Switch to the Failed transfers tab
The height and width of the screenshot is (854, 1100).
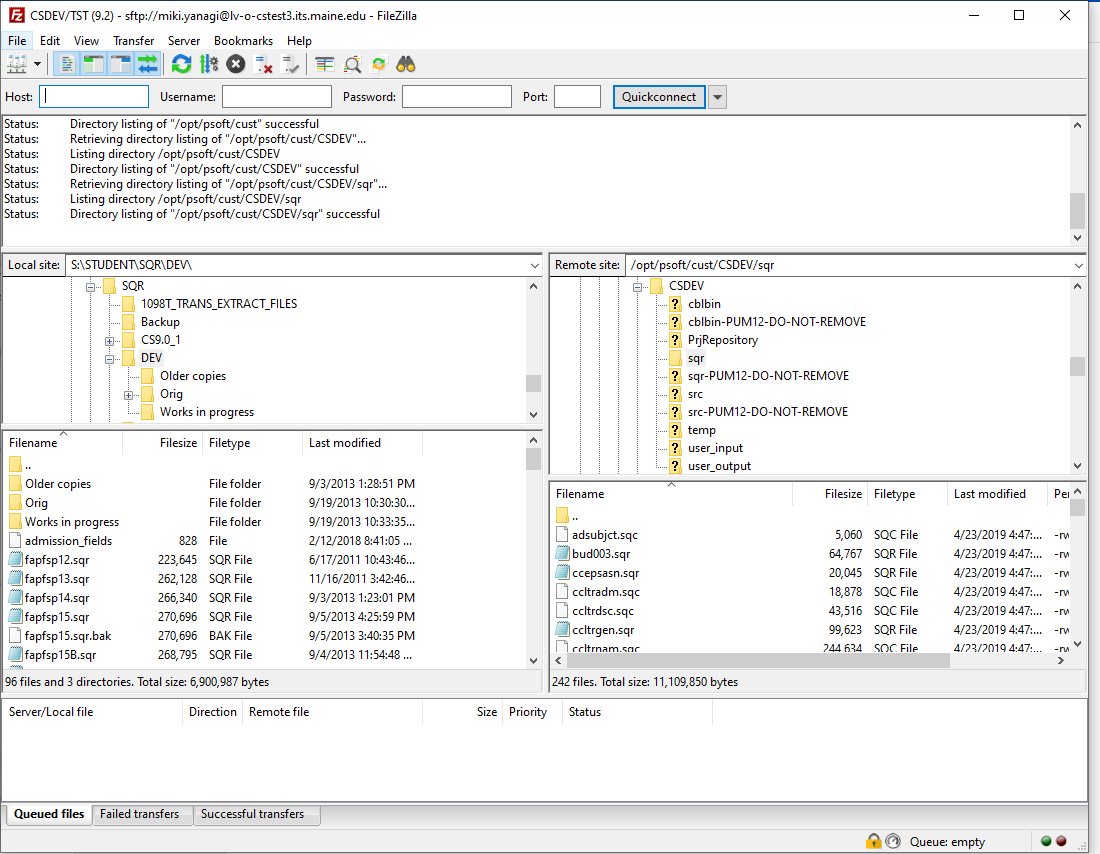point(140,814)
